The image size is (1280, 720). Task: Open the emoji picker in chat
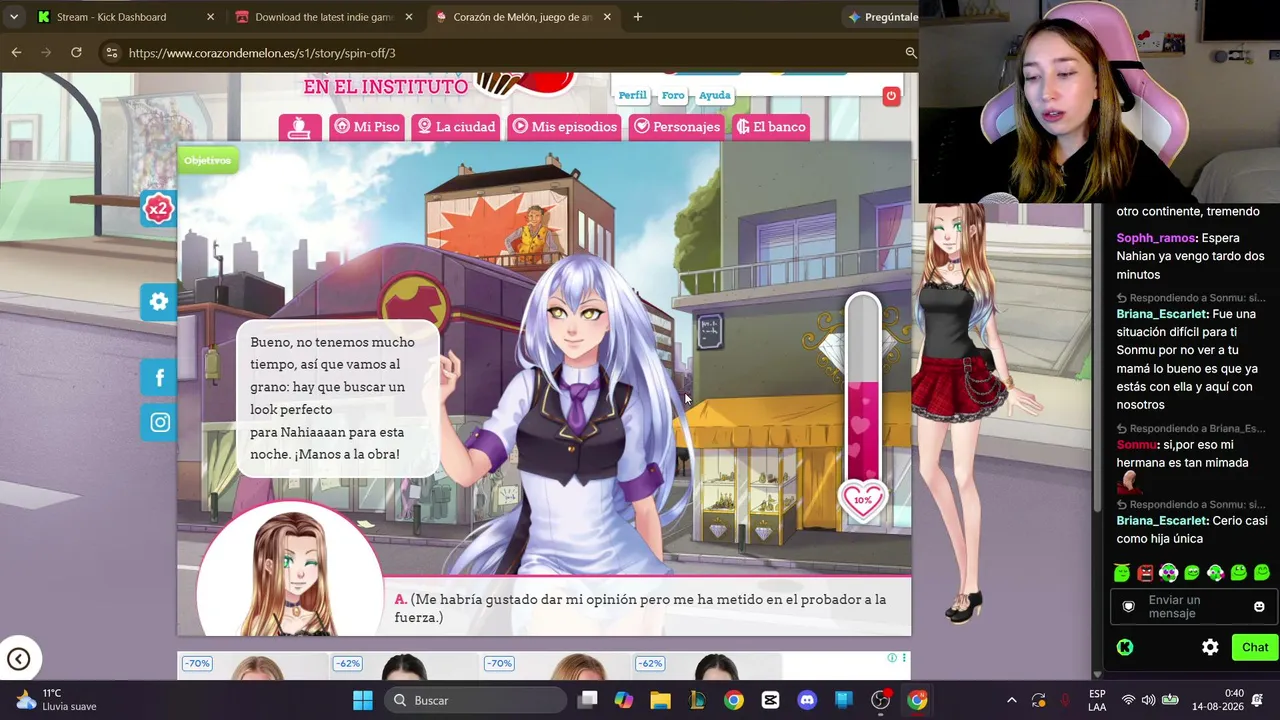tap(1259, 606)
